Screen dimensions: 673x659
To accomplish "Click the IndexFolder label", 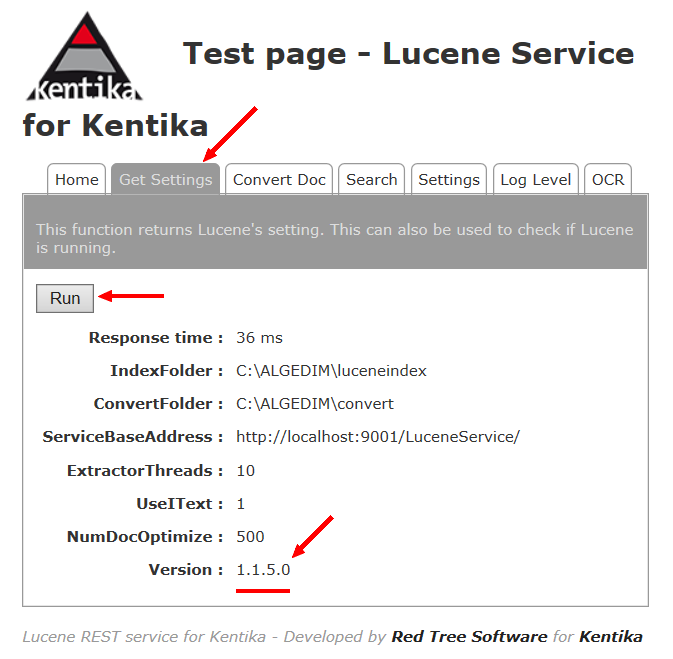I will tap(167, 371).
